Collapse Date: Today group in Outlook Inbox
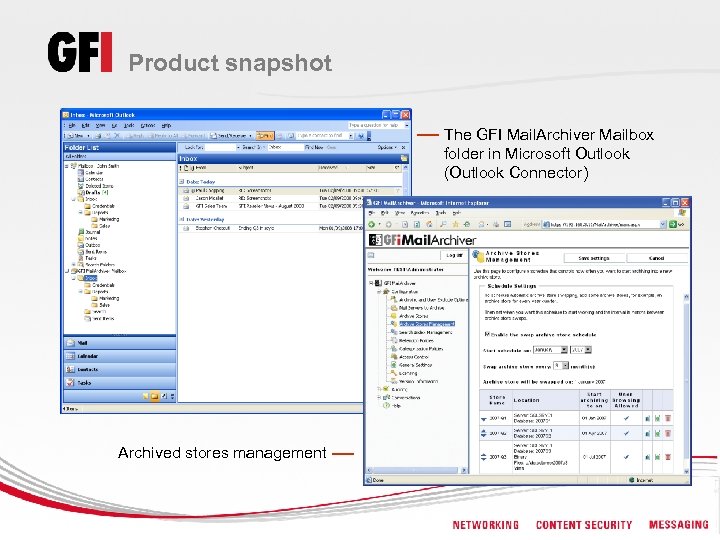Image resolution: width=720 pixels, height=540 pixels. 182,182
